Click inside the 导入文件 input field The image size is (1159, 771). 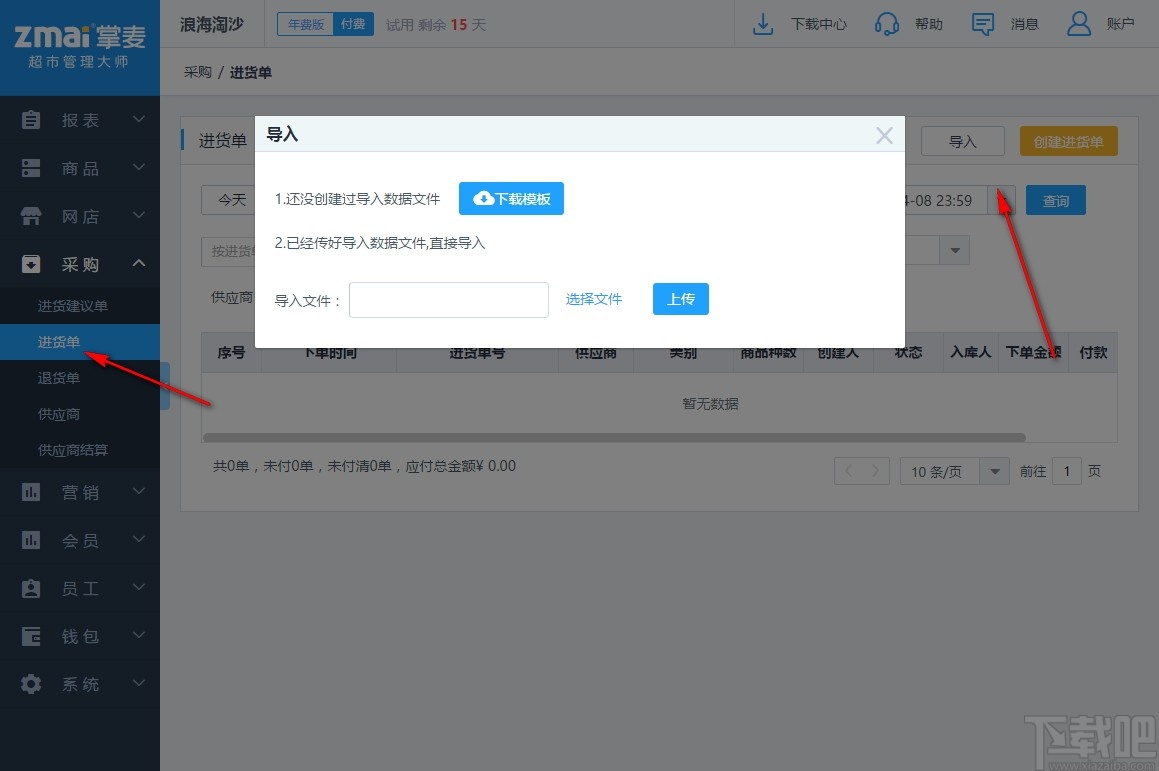point(448,299)
